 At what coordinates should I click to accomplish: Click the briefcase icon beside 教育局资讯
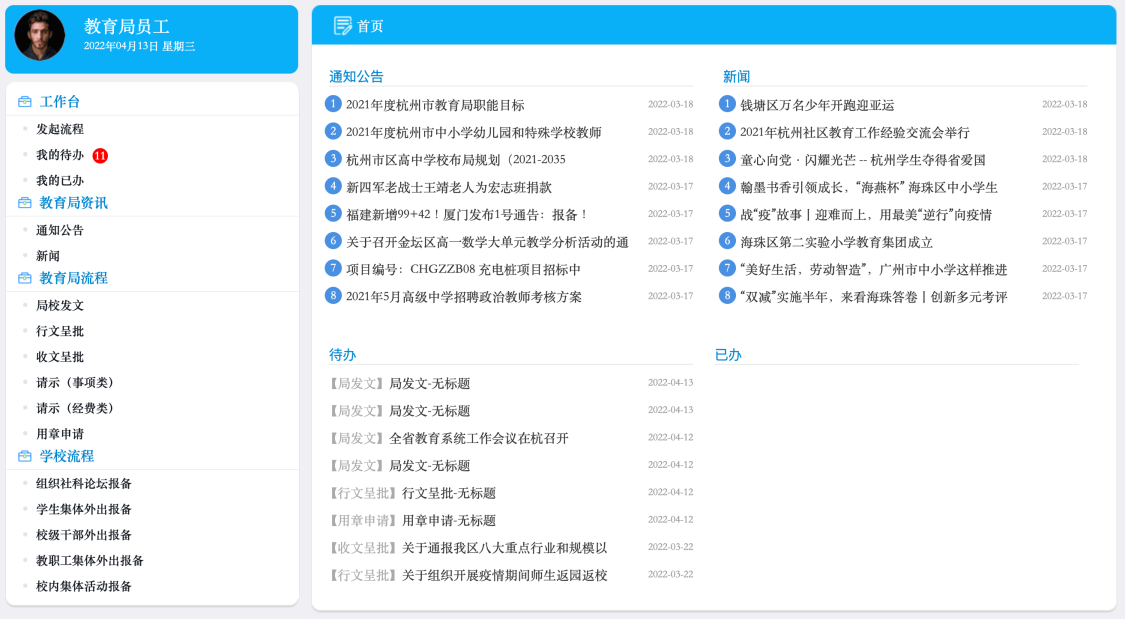pyautogui.click(x=25, y=203)
